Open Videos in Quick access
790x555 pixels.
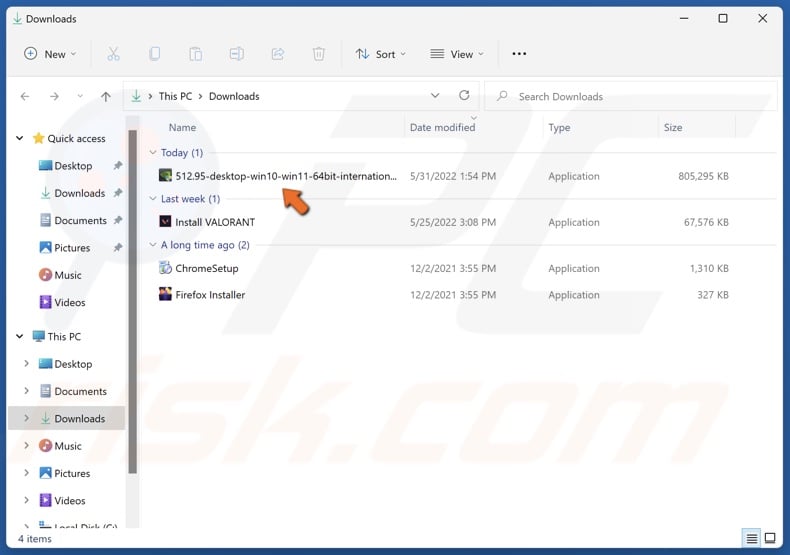62,302
